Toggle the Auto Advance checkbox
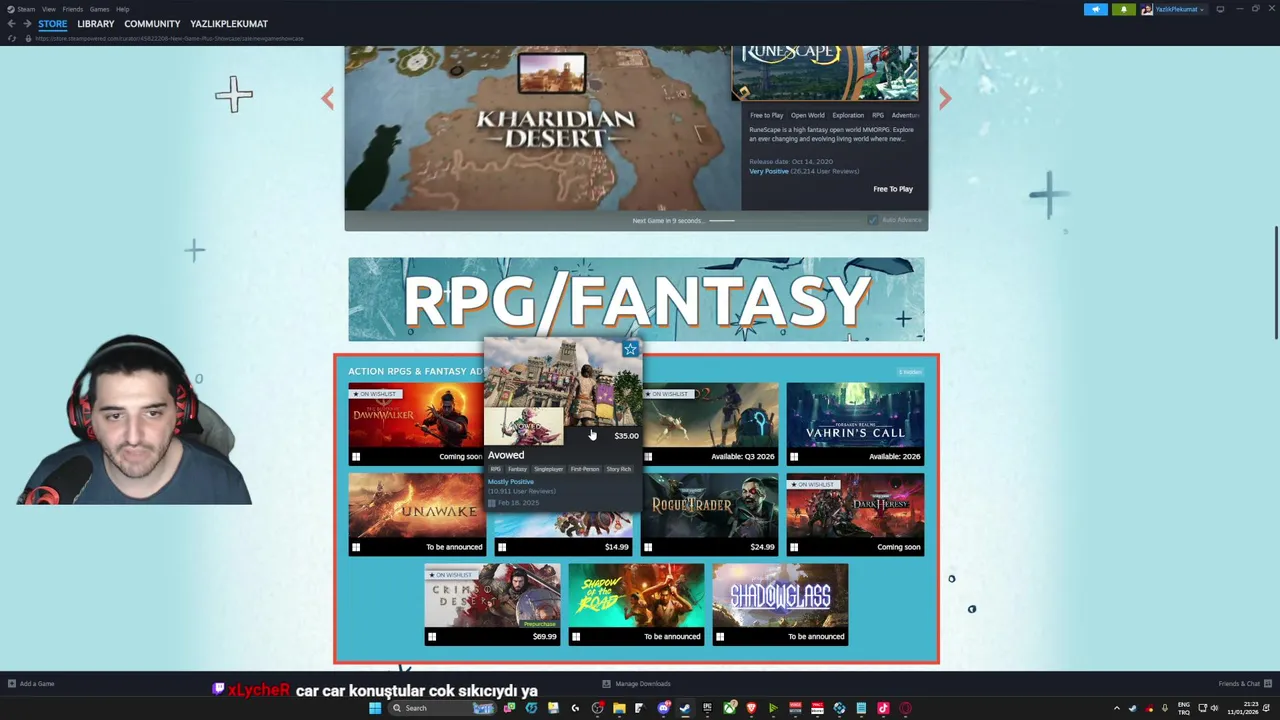Screen dimensions: 1280x720 (873, 220)
